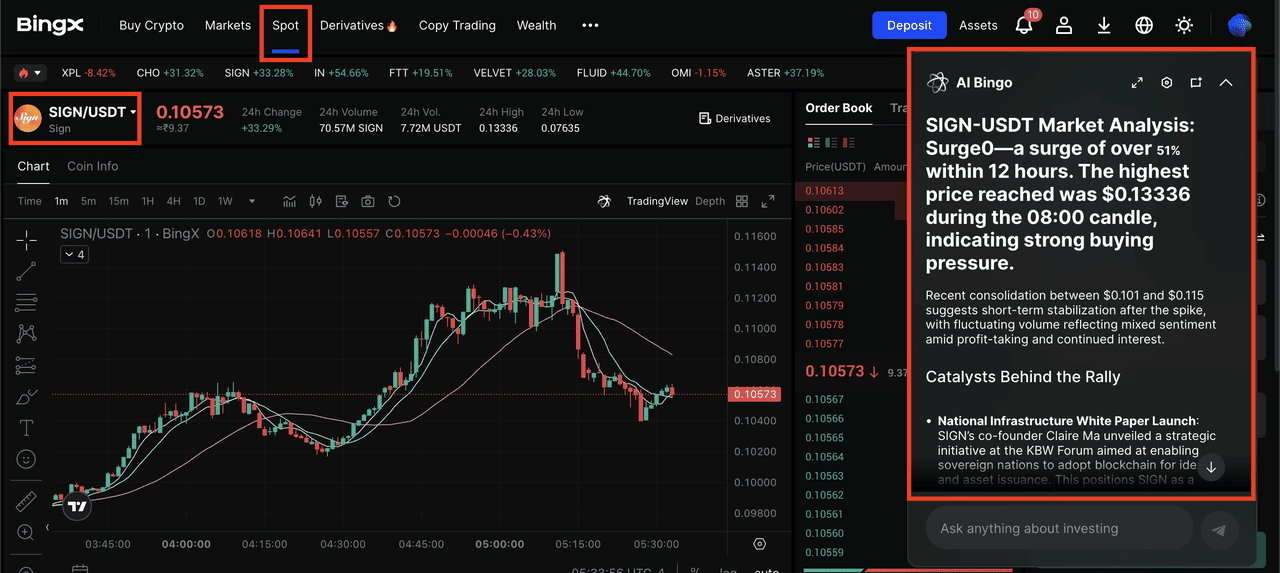The width and height of the screenshot is (1280, 573).
Task: Click the chart reset refresh icon
Action: (394, 201)
